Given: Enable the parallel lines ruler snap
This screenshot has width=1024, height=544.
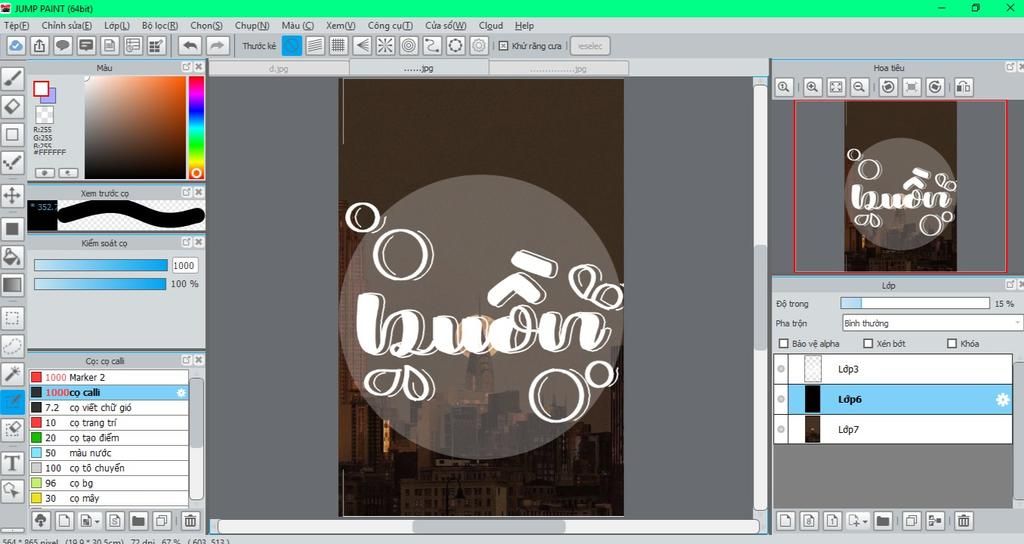Looking at the screenshot, I should [x=315, y=46].
